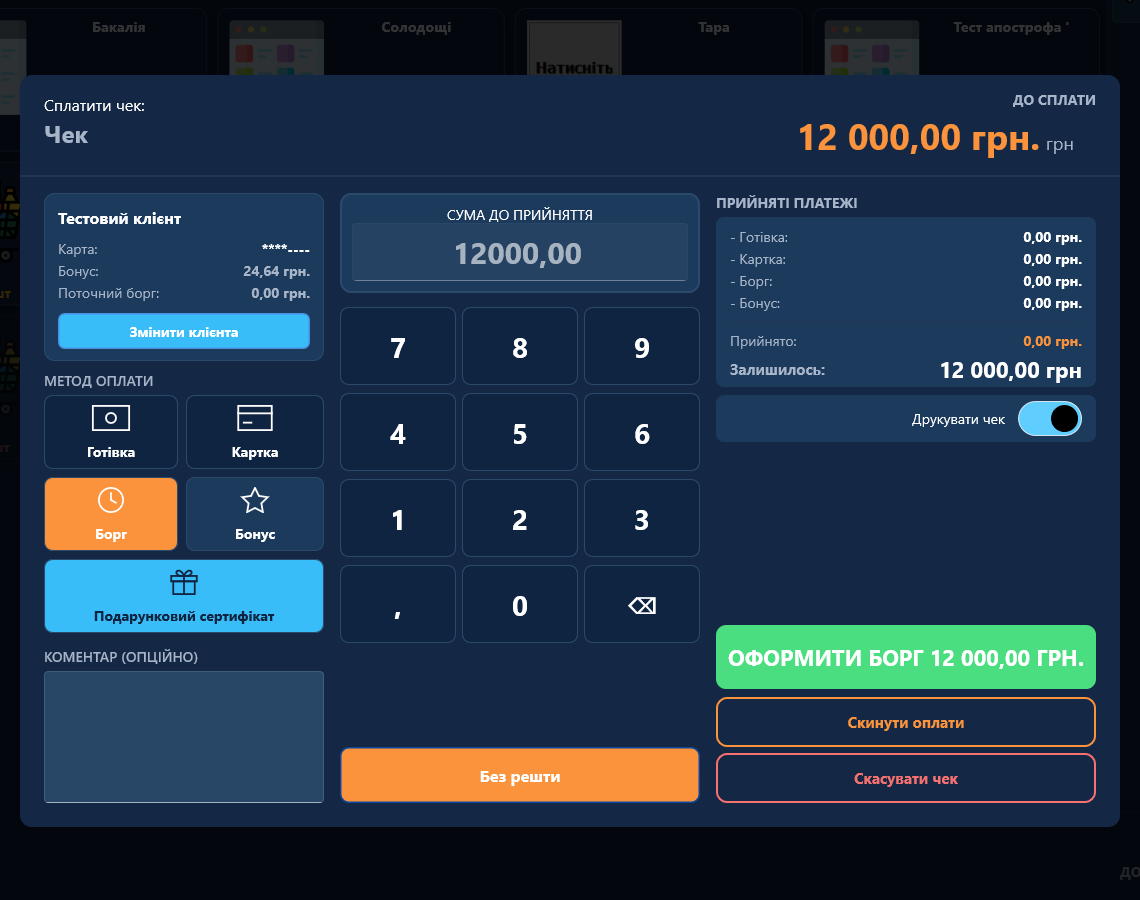Tap the comma key on the keypad
The width and height of the screenshot is (1140, 900).
click(398, 605)
